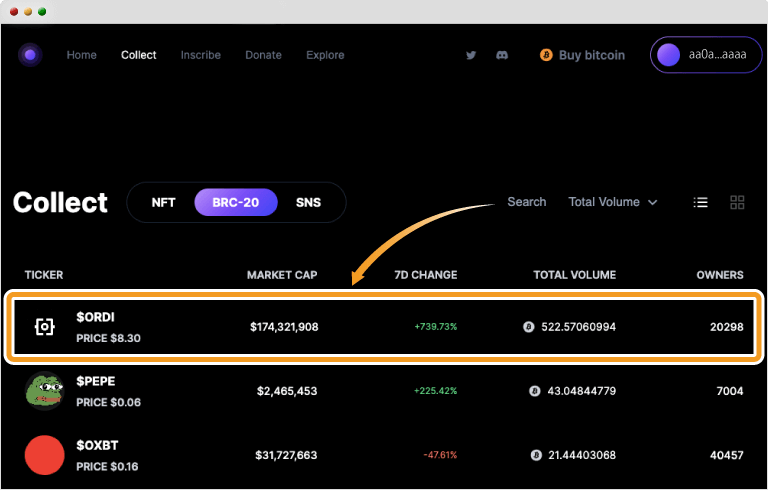Click the bitcoin icon beside 522.57060994
768x490 pixels.
point(528,327)
